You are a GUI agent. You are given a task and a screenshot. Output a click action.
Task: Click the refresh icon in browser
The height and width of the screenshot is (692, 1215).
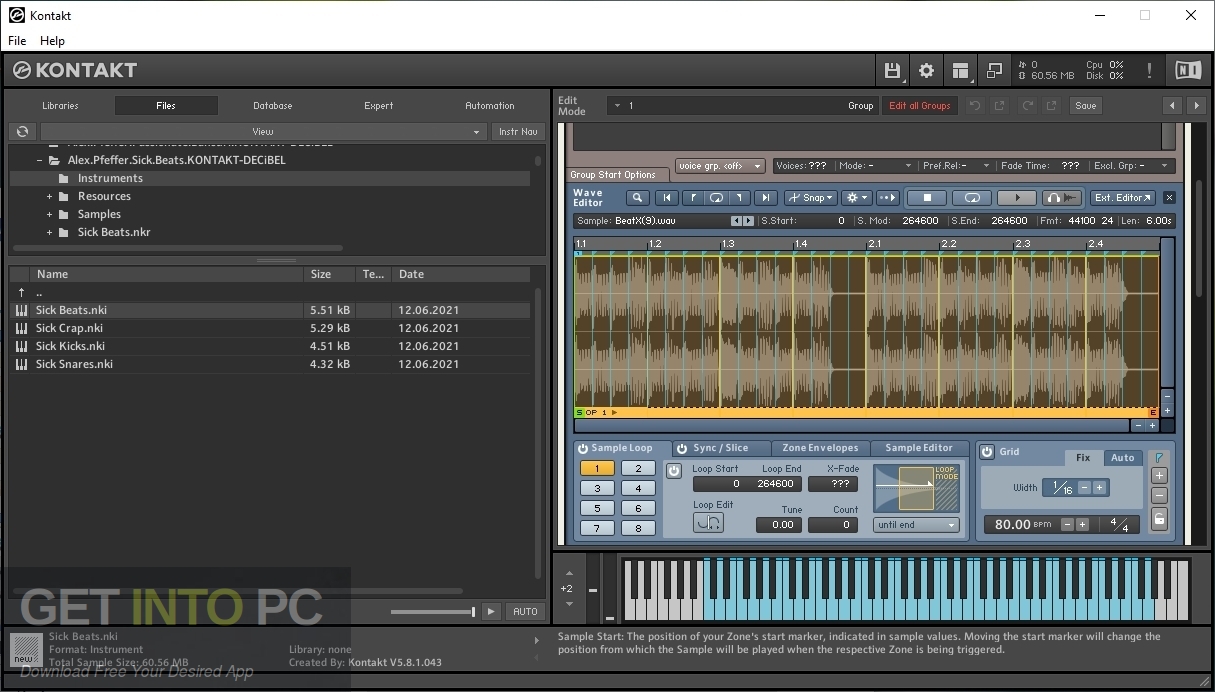pyautogui.click(x=22, y=131)
